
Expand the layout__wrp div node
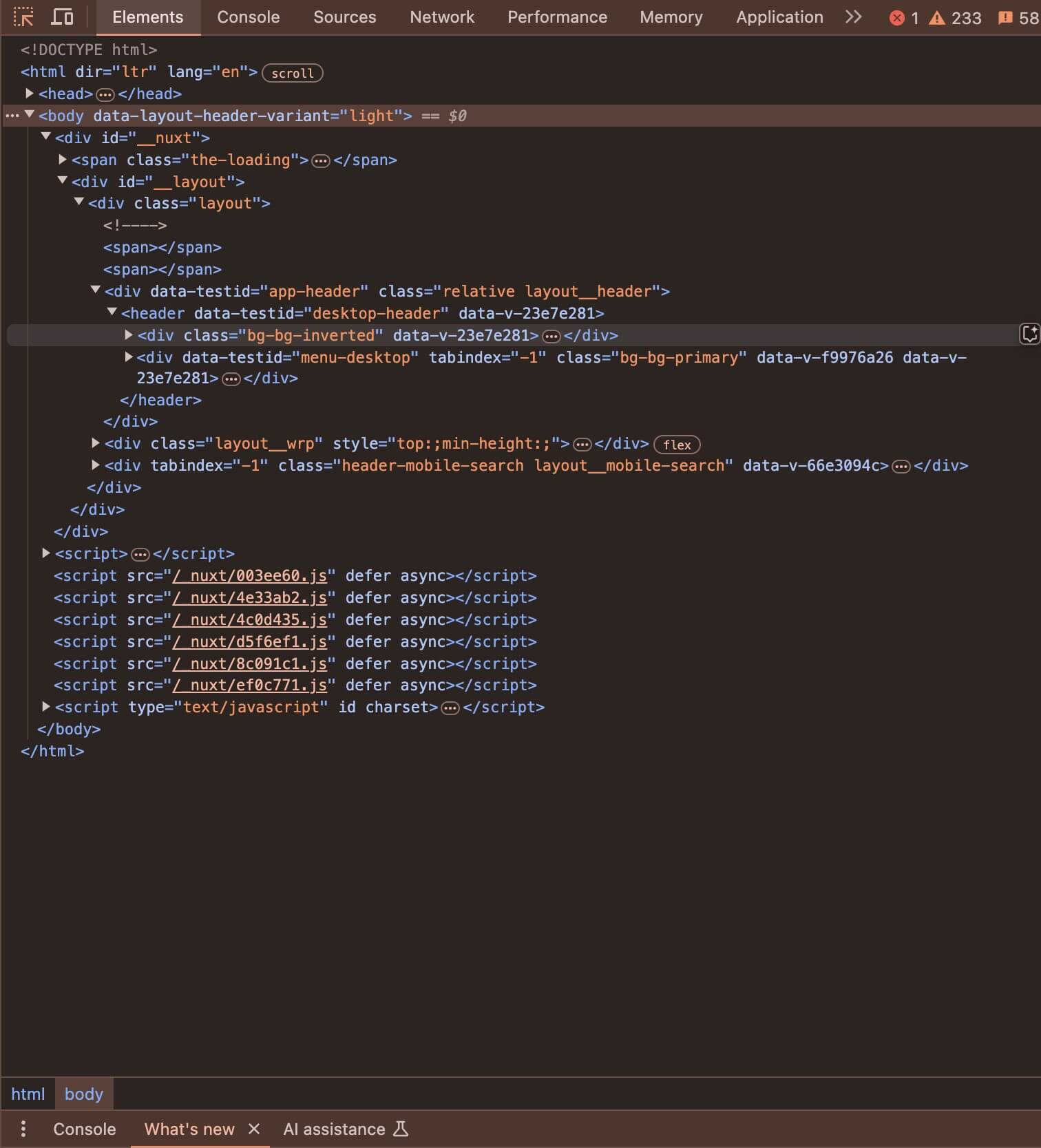(96, 443)
